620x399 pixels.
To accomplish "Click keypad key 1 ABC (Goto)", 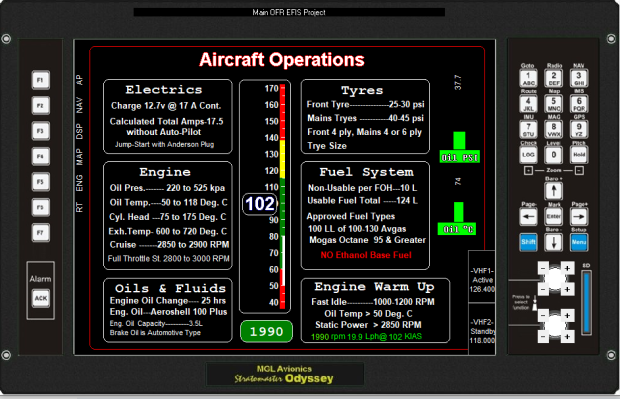I will [x=528, y=78].
